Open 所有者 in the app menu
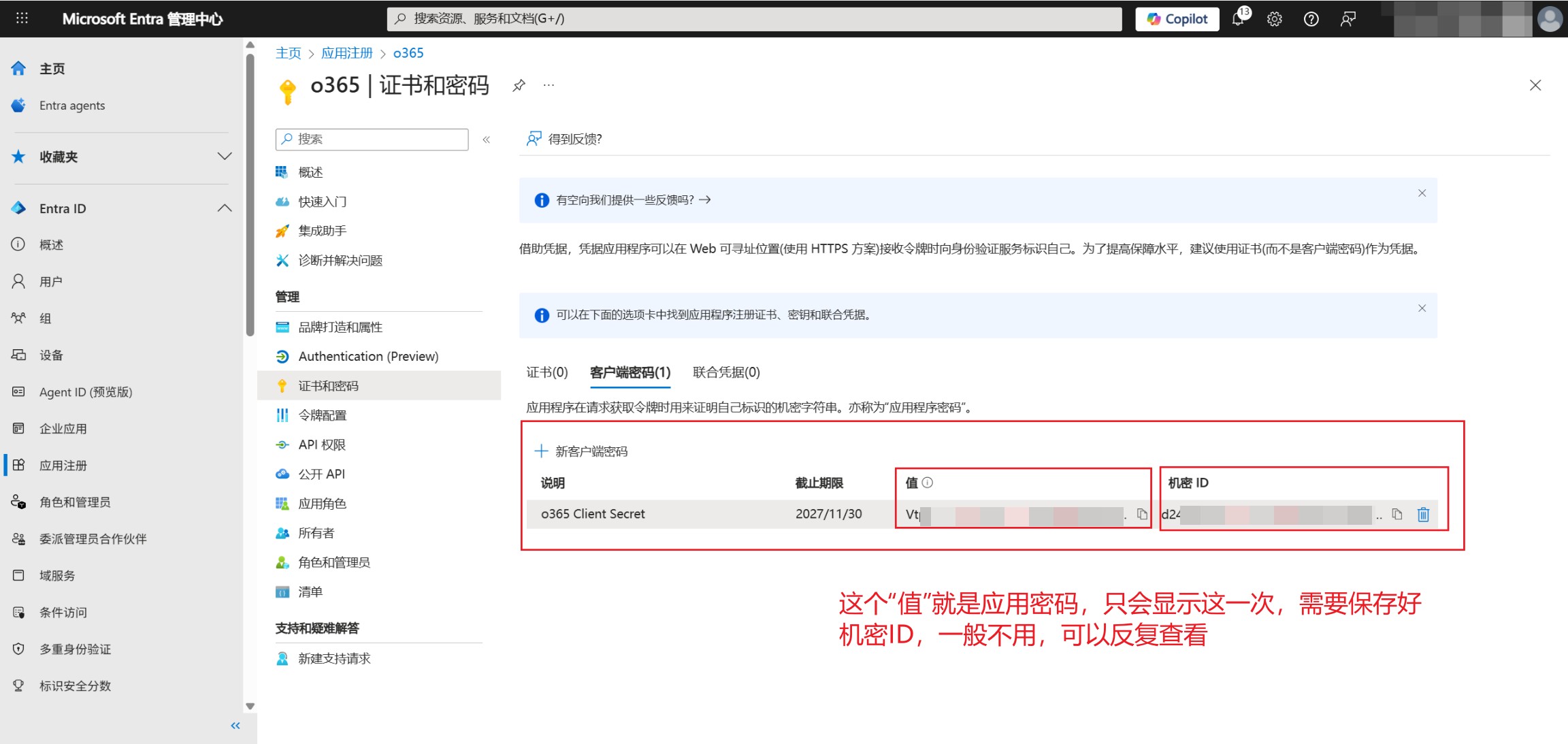 pyautogui.click(x=316, y=533)
